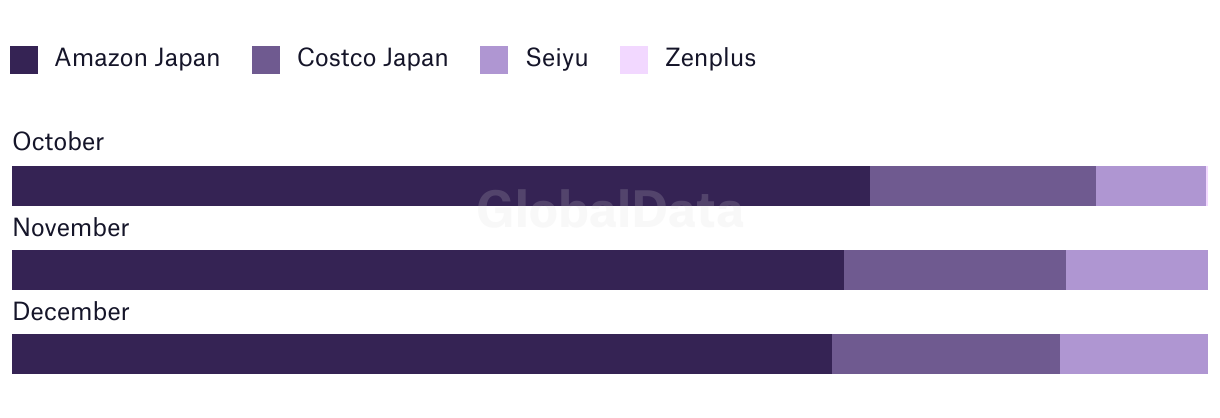Toggle the Zenplus legend label
Screen dimensions: 1220x418
pyautogui.click(x=710, y=58)
